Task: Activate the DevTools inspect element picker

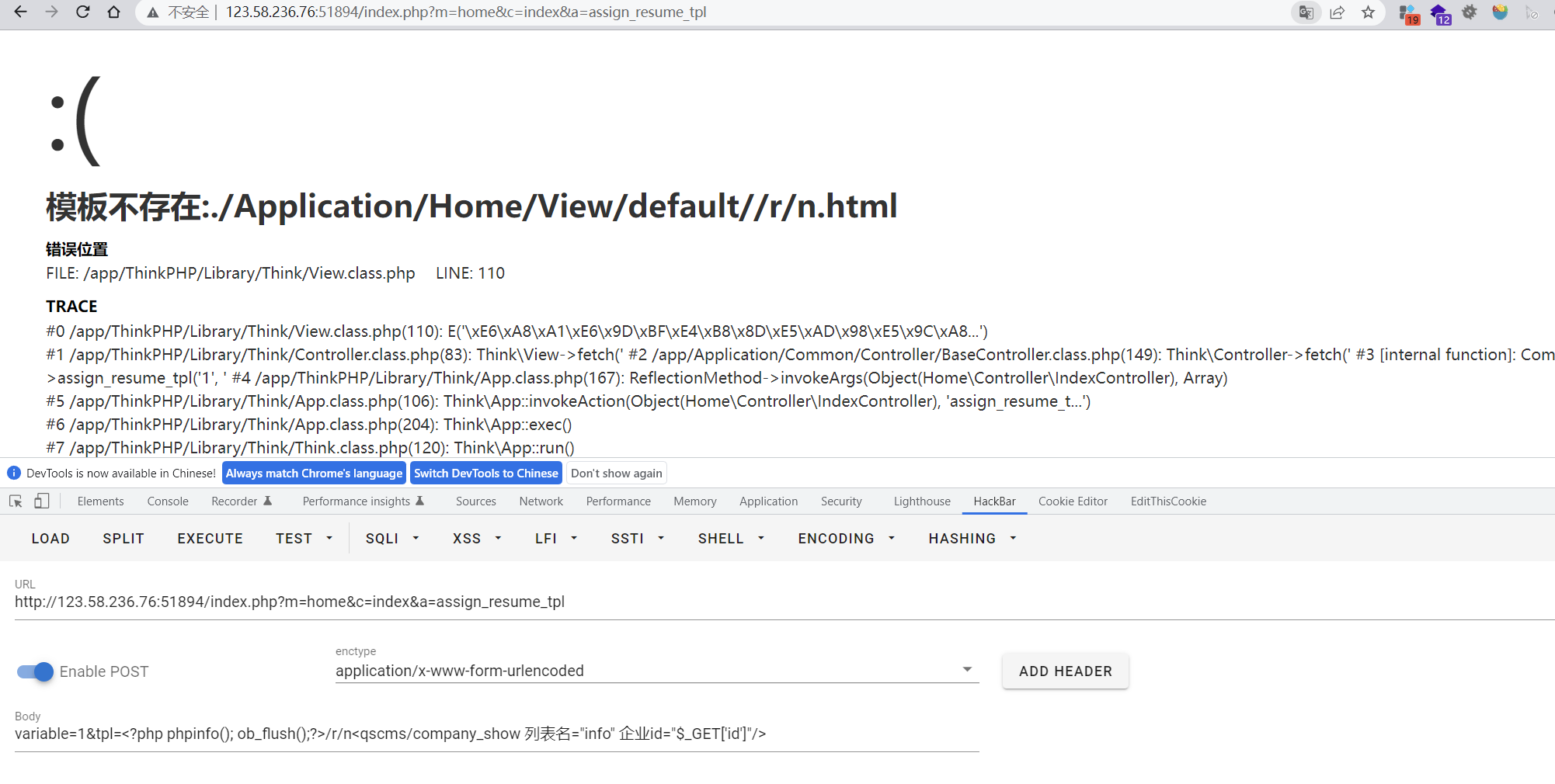Action: point(16,501)
